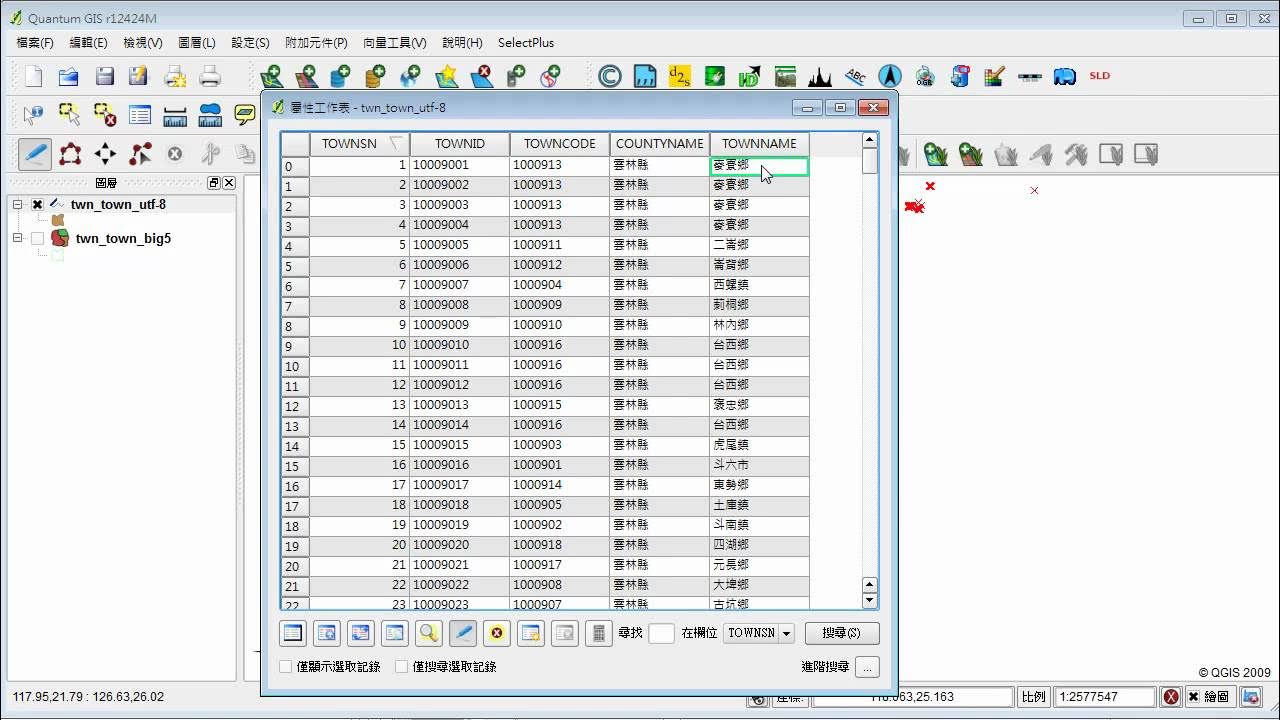Open the 檔案(F) menu
The width and height of the screenshot is (1280, 720).
[35, 43]
